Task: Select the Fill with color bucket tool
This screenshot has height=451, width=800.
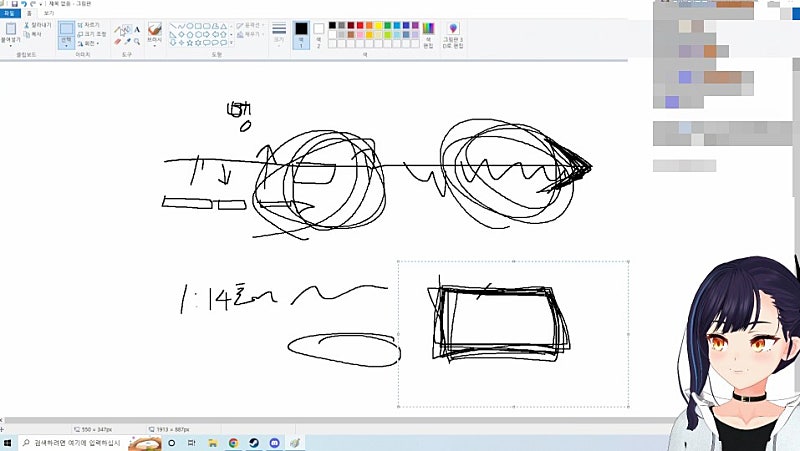Action: coord(127,29)
